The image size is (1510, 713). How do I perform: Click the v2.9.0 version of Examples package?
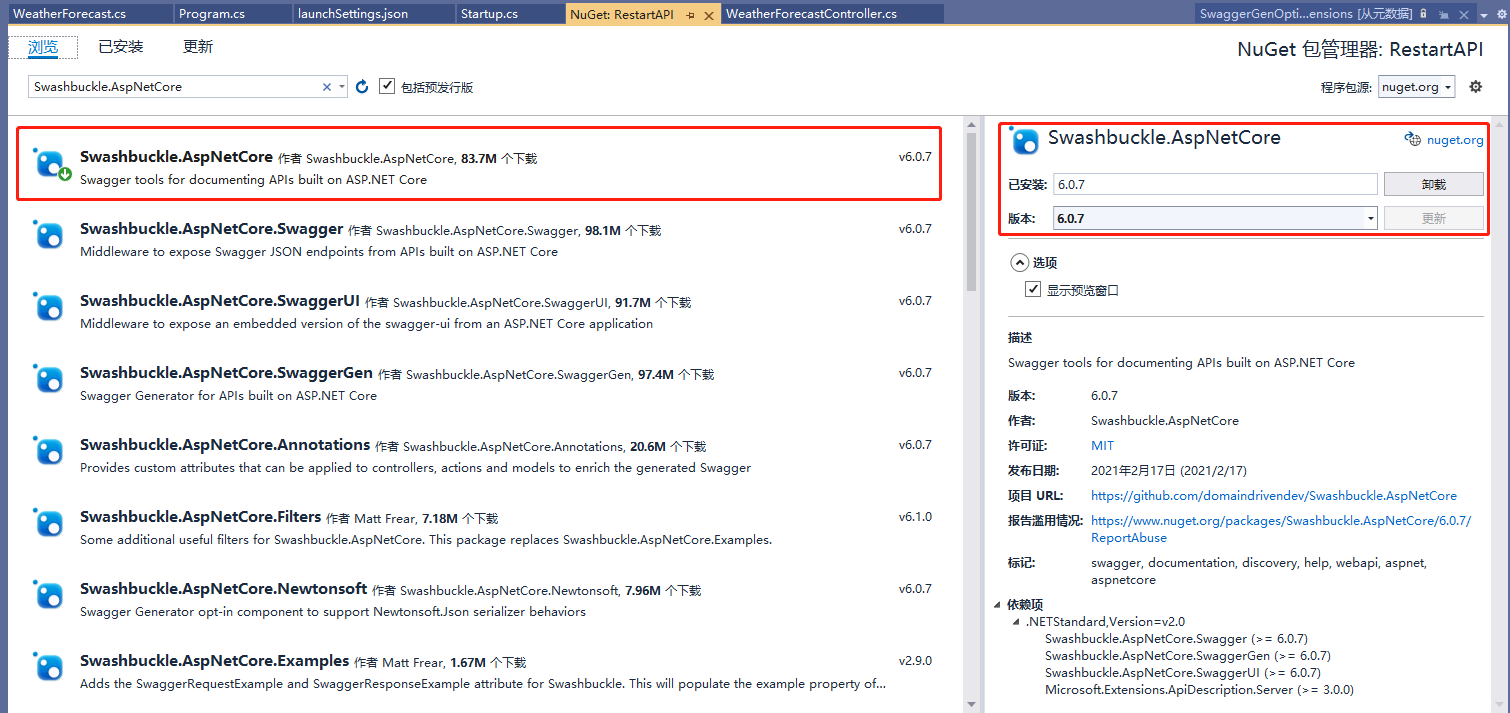[915, 661]
